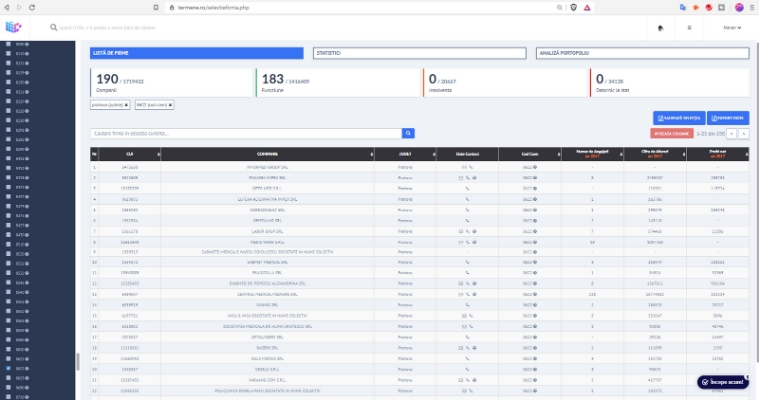Go to next page with the pagination arrow
Viewport: 759px width, 400px height.
[744, 134]
